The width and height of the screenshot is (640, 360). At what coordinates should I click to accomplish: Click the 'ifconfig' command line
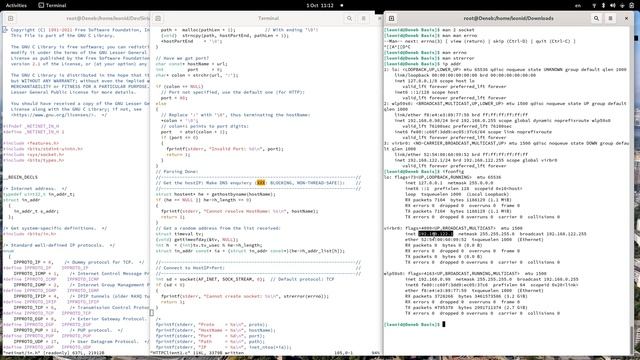pos(424,171)
